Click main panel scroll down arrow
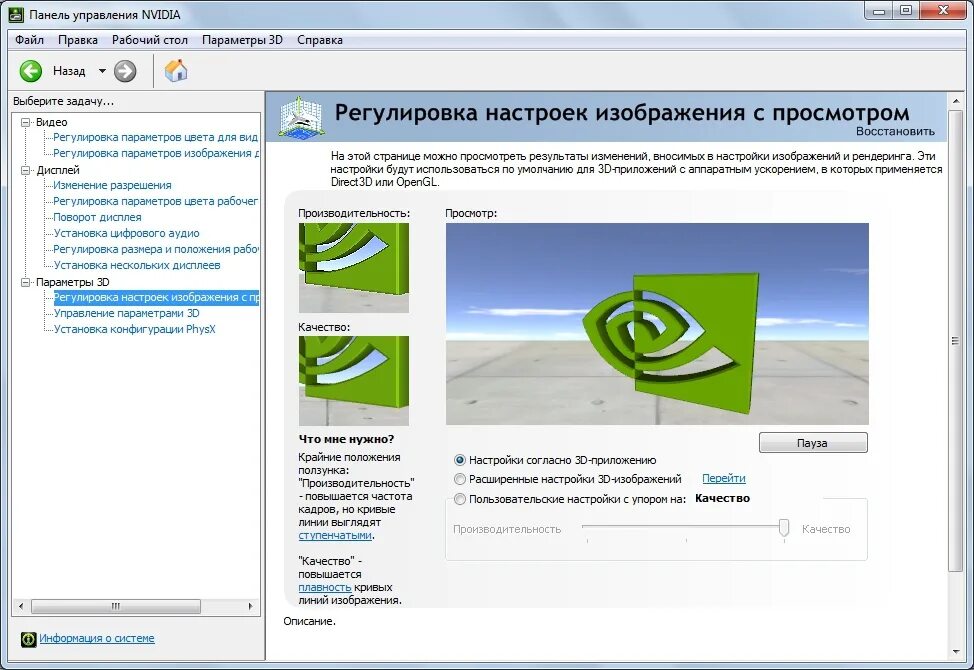Image resolution: width=974 pixels, height=670 pixels. (956, 652)
